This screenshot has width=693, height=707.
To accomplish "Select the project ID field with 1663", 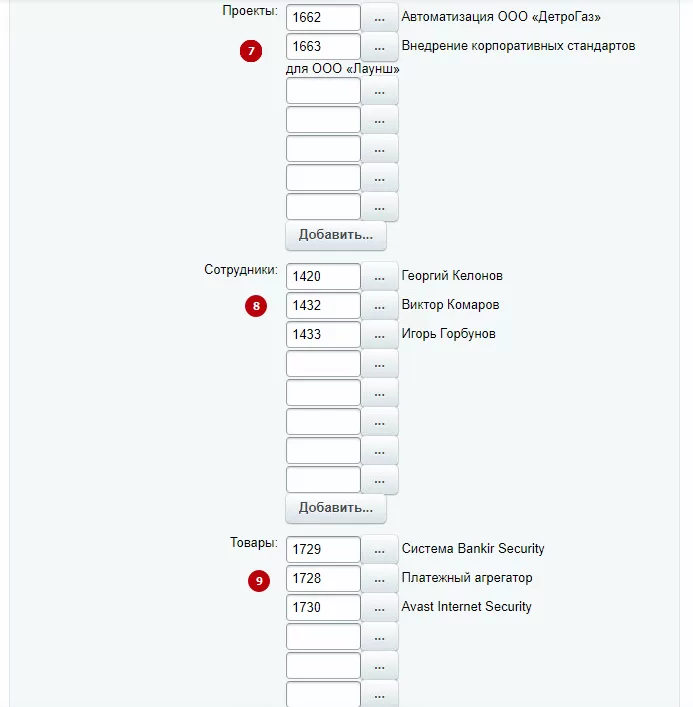I will coord(323,46).
